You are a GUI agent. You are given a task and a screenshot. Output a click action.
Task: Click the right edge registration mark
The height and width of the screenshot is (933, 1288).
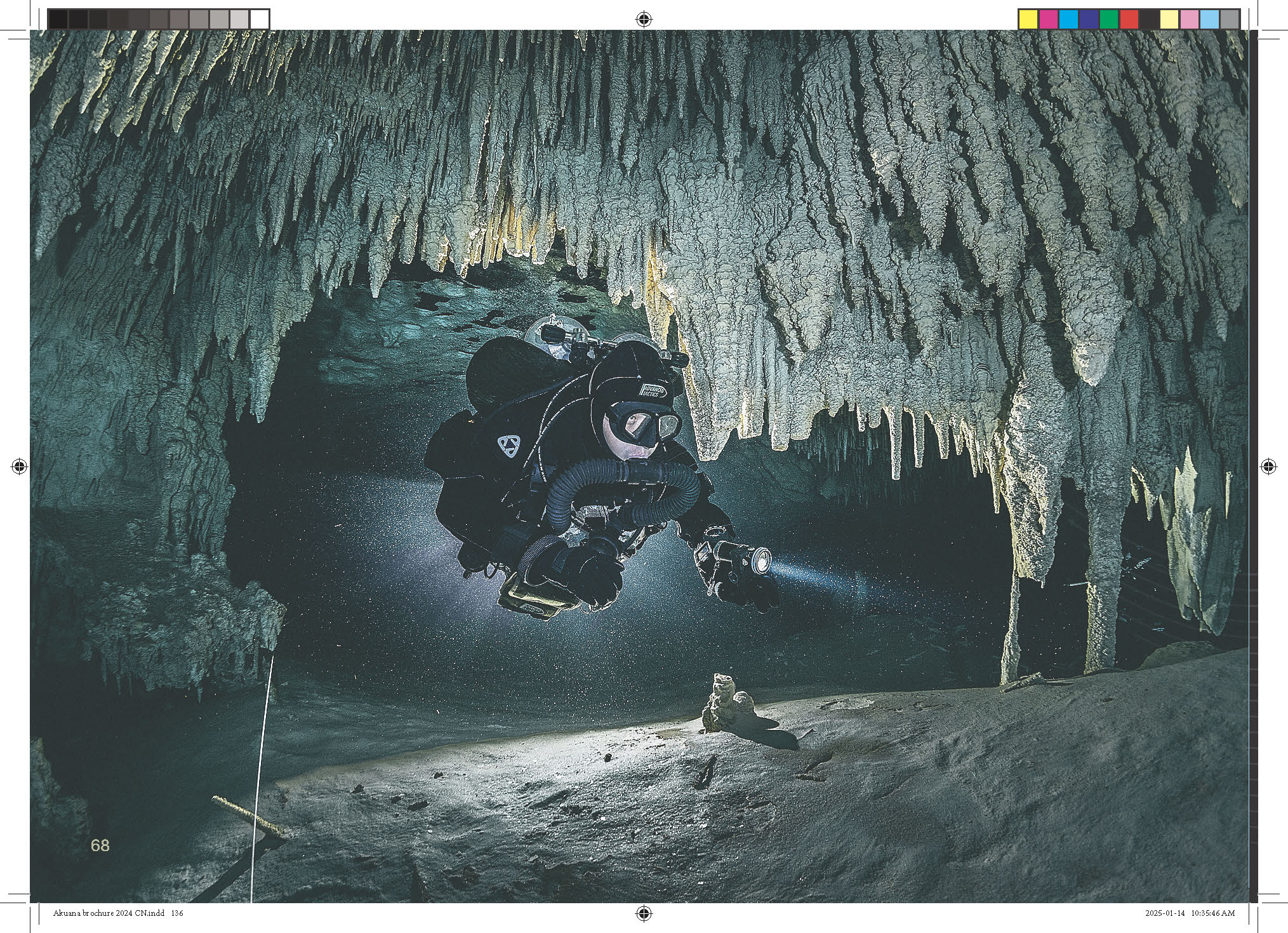click(x=1268, y=467)
